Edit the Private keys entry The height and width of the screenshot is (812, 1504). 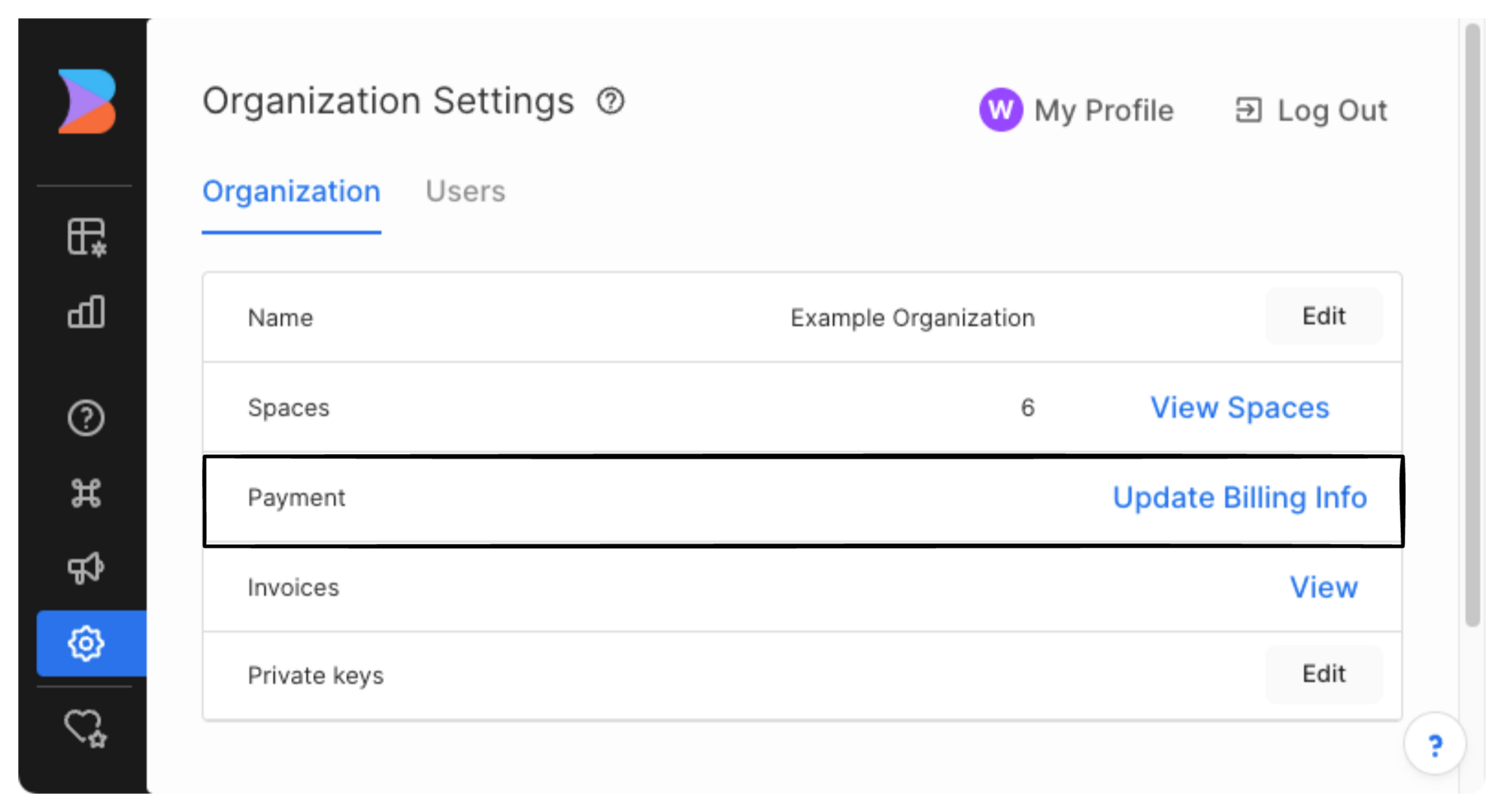[1324, 674]
